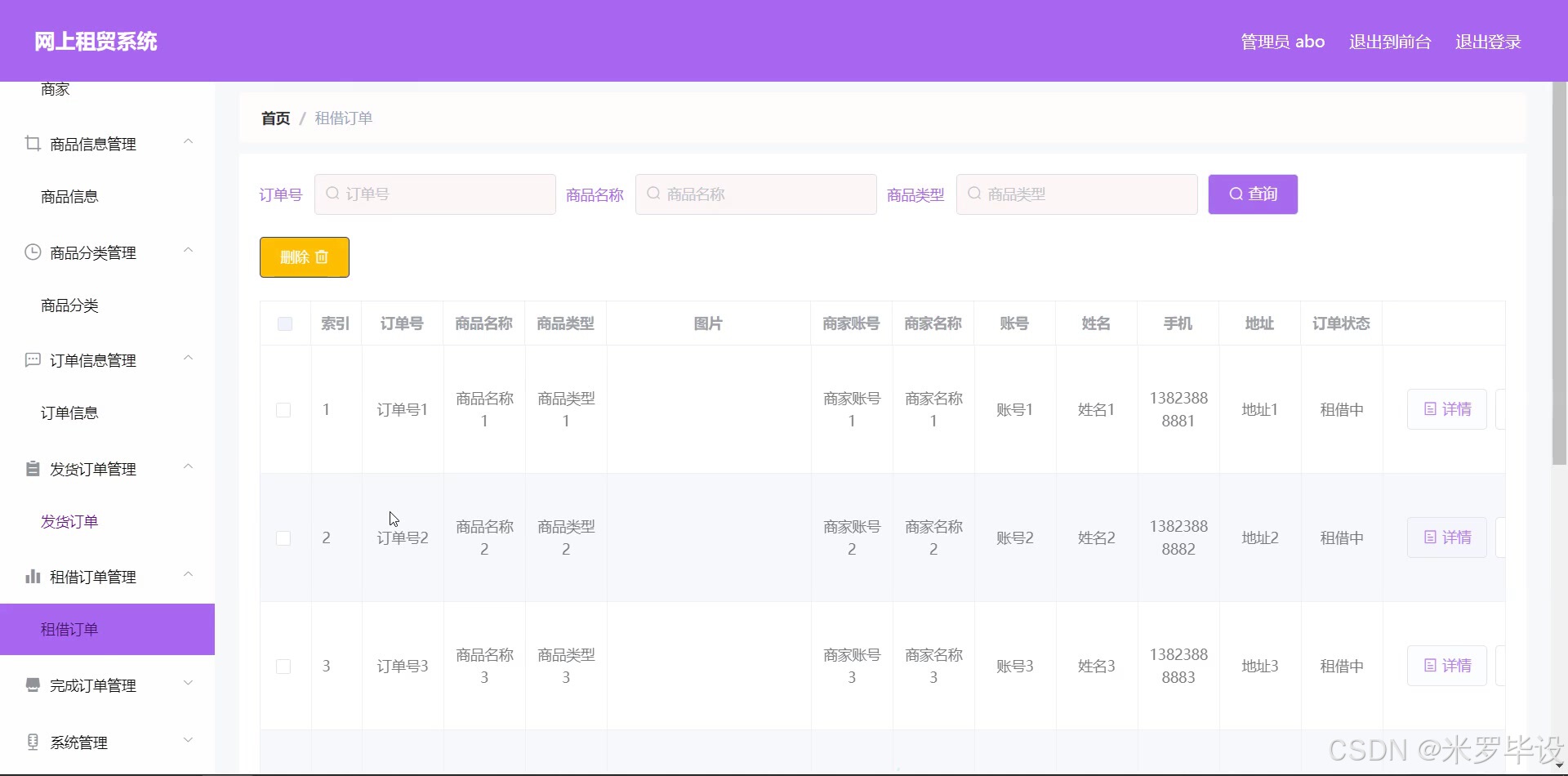1568x776 pixels.
Task: Click the 地址2 cell
Action: click(1260, 537)
